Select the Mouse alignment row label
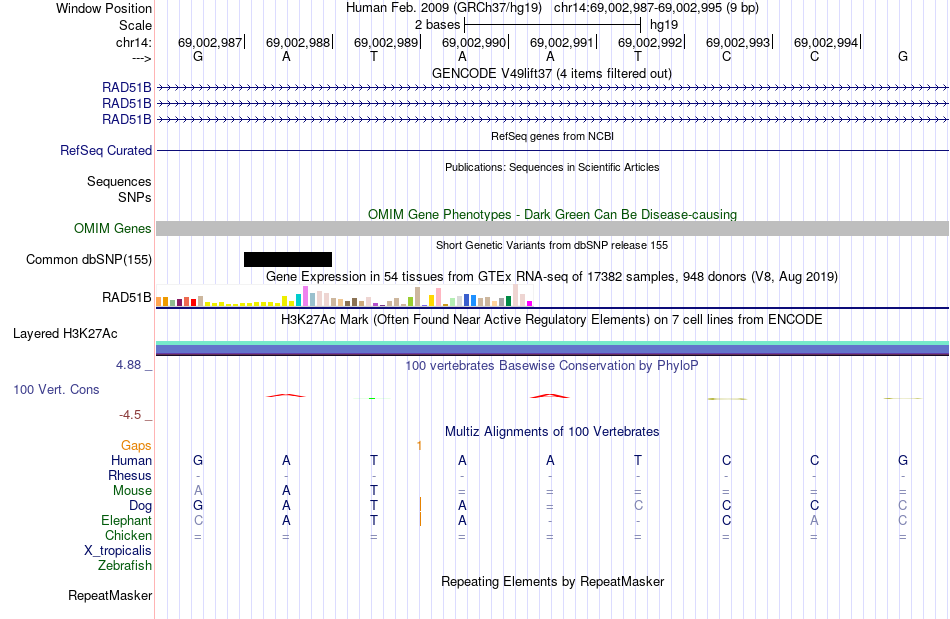The width and height of the screenshot is (950, 619). (x=132, y=491)
